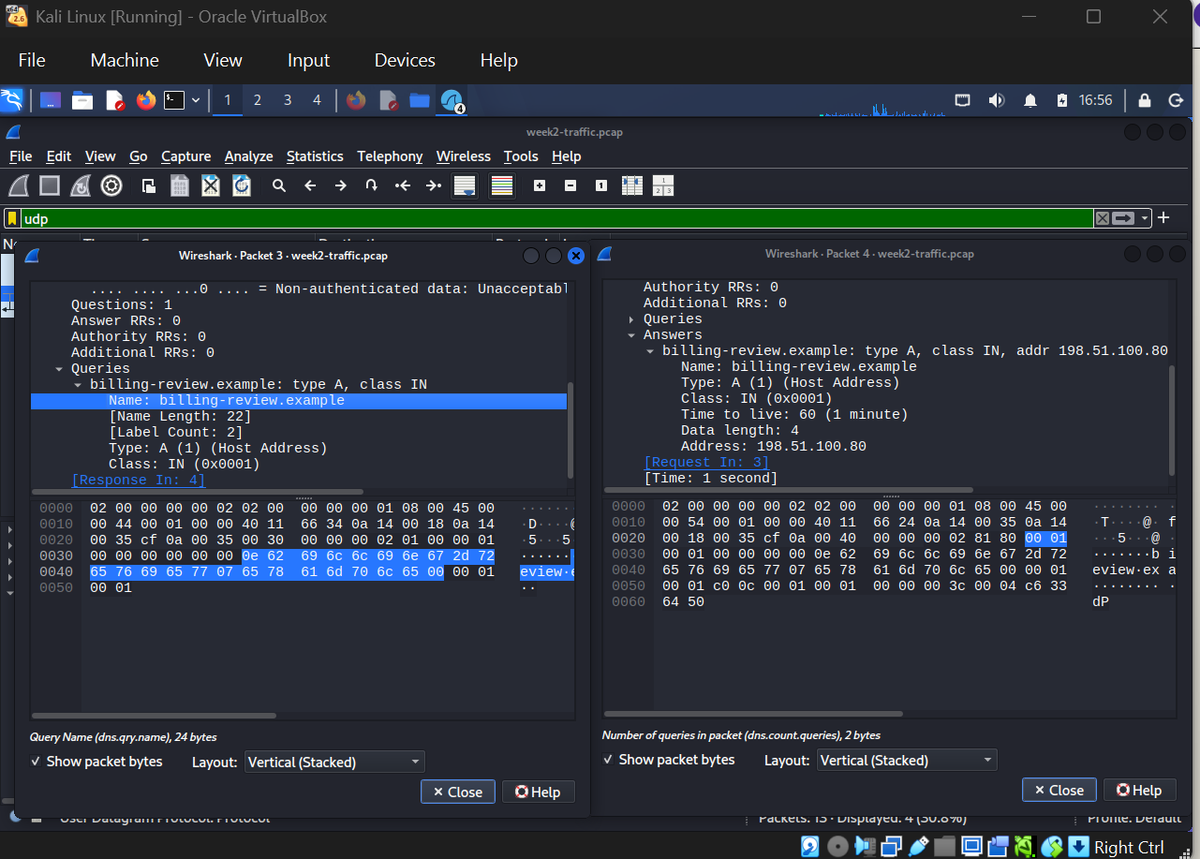1200x859 pixels.
Task: Collapse billing-review.example query in Packet 3
Action: coord(78,385)
